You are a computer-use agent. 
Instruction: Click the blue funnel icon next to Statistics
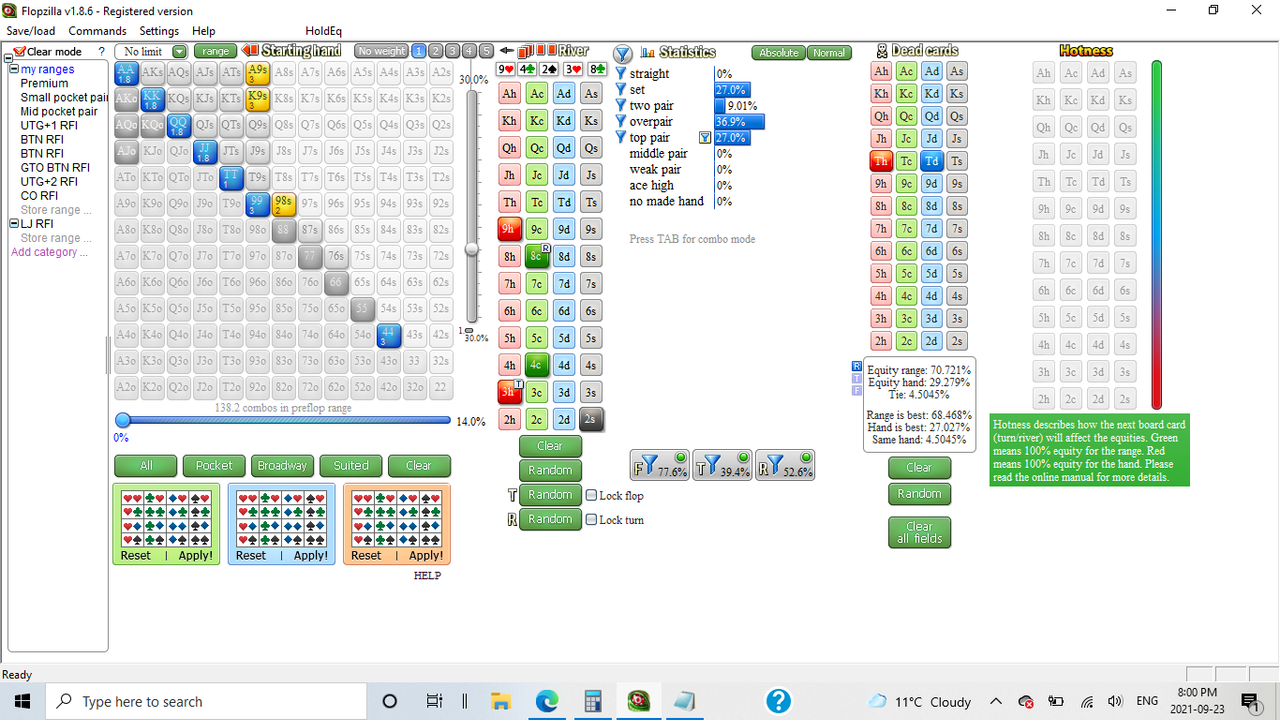[623, 54]
